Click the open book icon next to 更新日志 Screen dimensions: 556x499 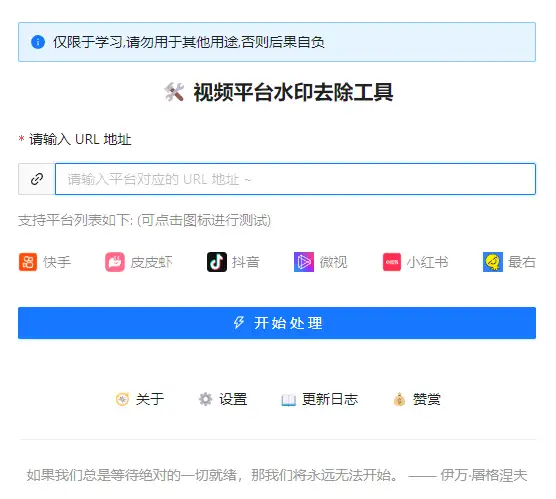(288, 400)
